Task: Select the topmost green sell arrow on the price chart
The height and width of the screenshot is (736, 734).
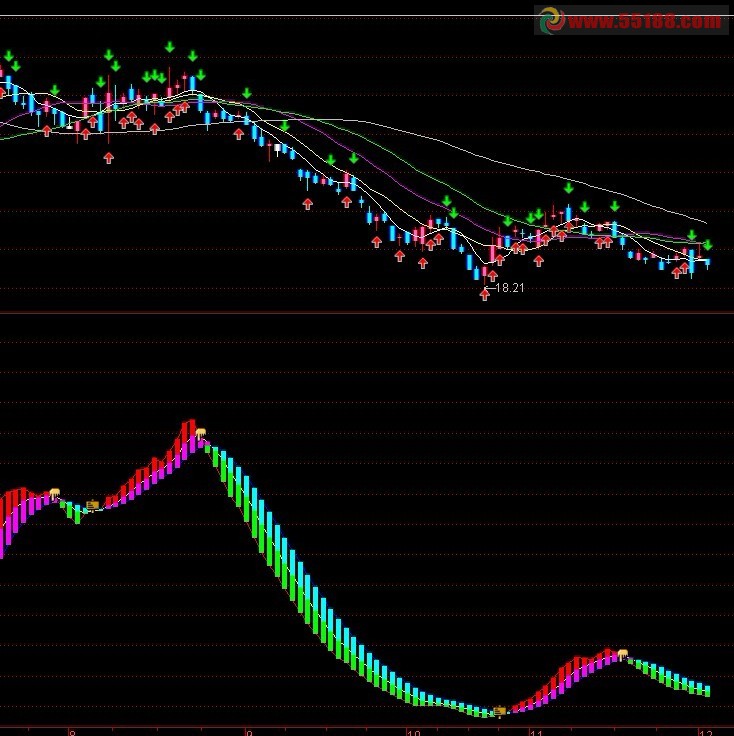Action: [x=170, y=47]
